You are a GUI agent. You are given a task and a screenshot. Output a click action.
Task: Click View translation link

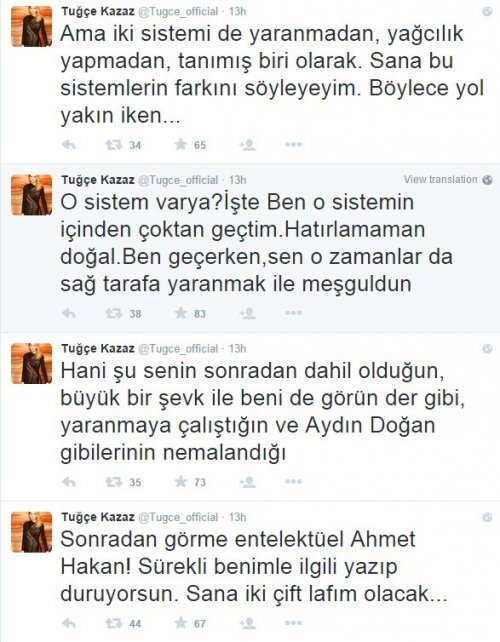click(440, 179)
